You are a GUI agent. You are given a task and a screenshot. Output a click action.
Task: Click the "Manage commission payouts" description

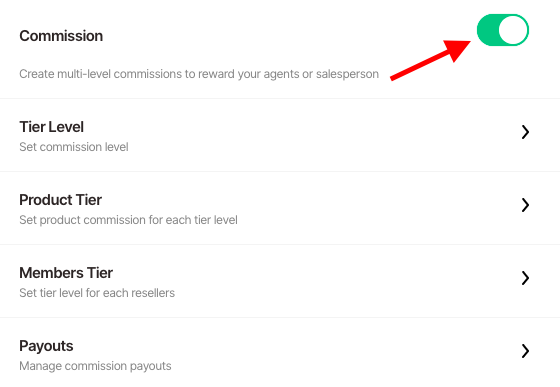tap(95, 366)
